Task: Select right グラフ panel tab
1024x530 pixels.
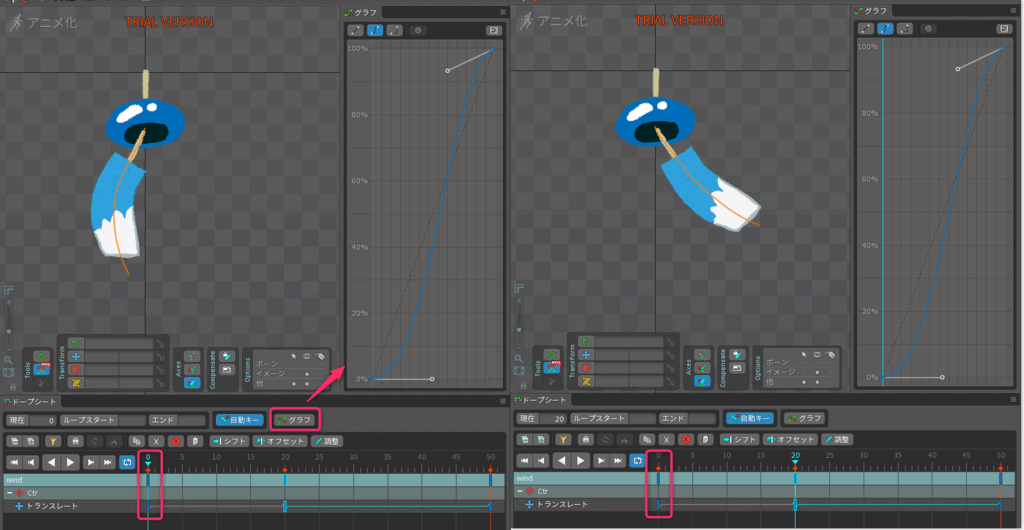Action: coord(873,10)
